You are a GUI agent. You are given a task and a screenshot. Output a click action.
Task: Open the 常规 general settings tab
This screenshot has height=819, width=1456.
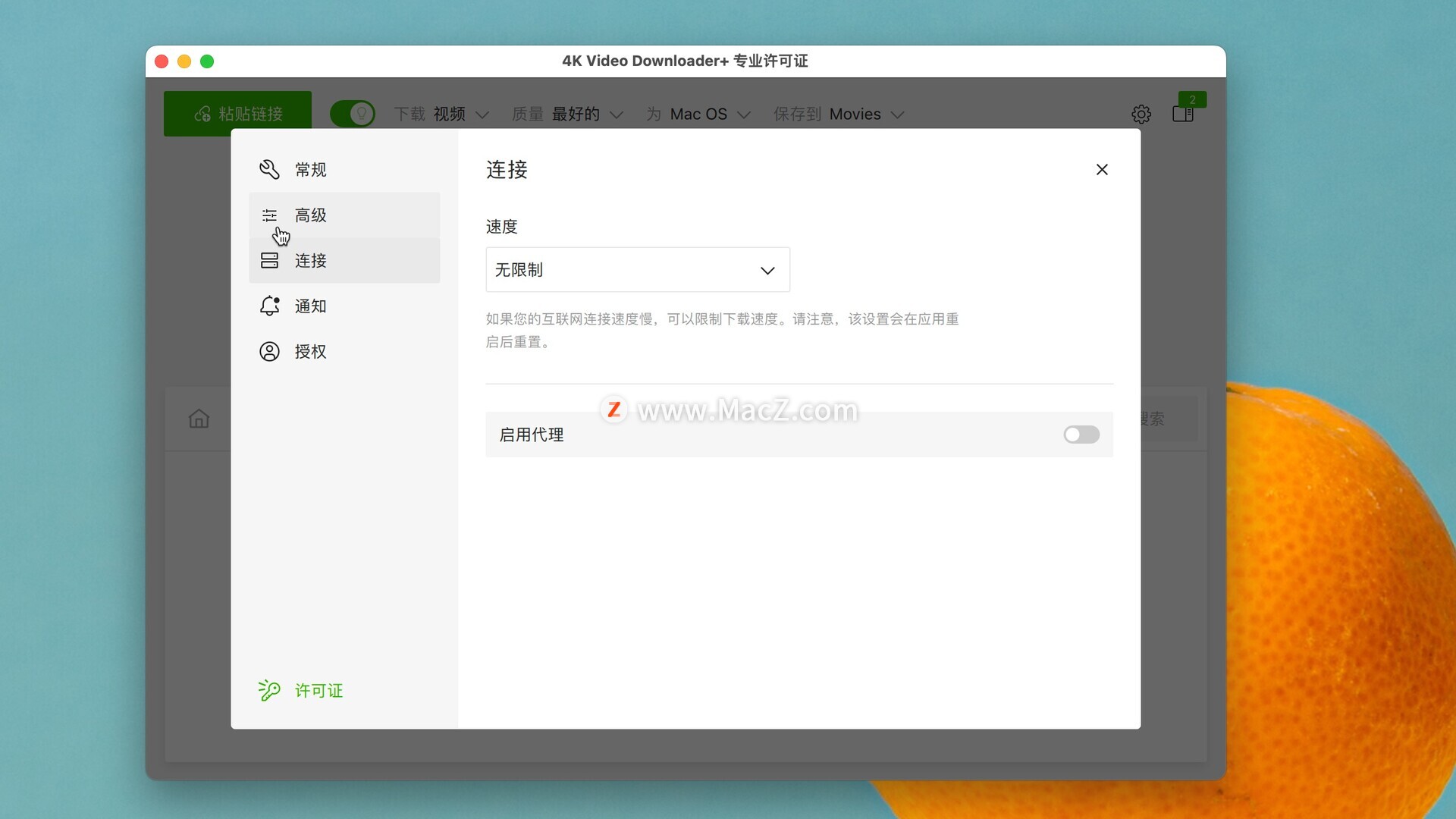coord(344,170)
